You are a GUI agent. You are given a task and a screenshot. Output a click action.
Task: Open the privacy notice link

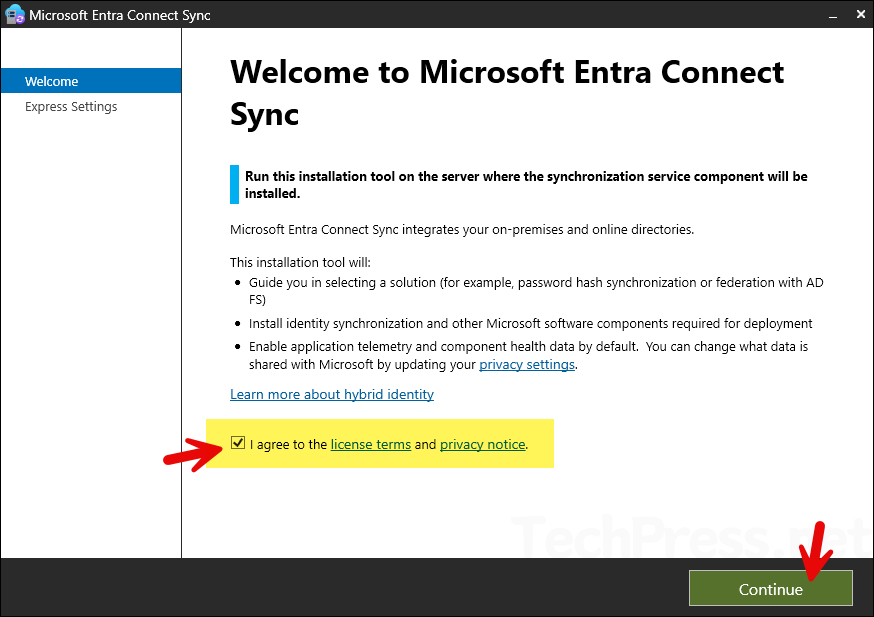[483, 444]
